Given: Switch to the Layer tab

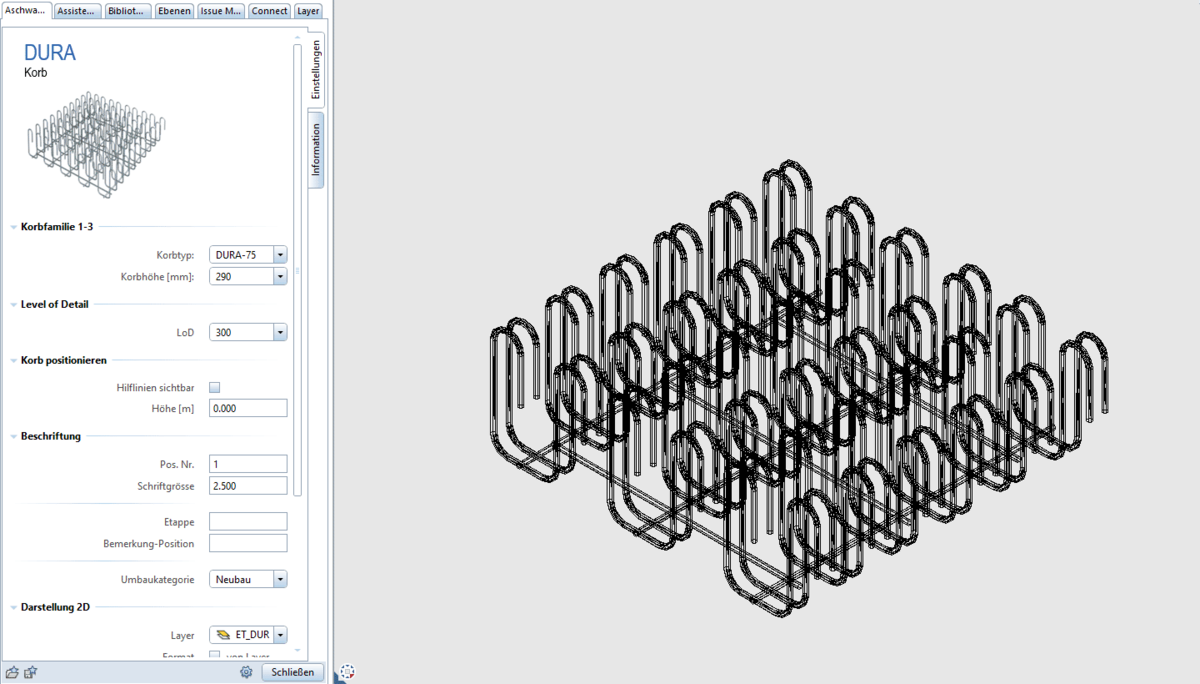Looking at the screenshot, I should pos(309,11).
